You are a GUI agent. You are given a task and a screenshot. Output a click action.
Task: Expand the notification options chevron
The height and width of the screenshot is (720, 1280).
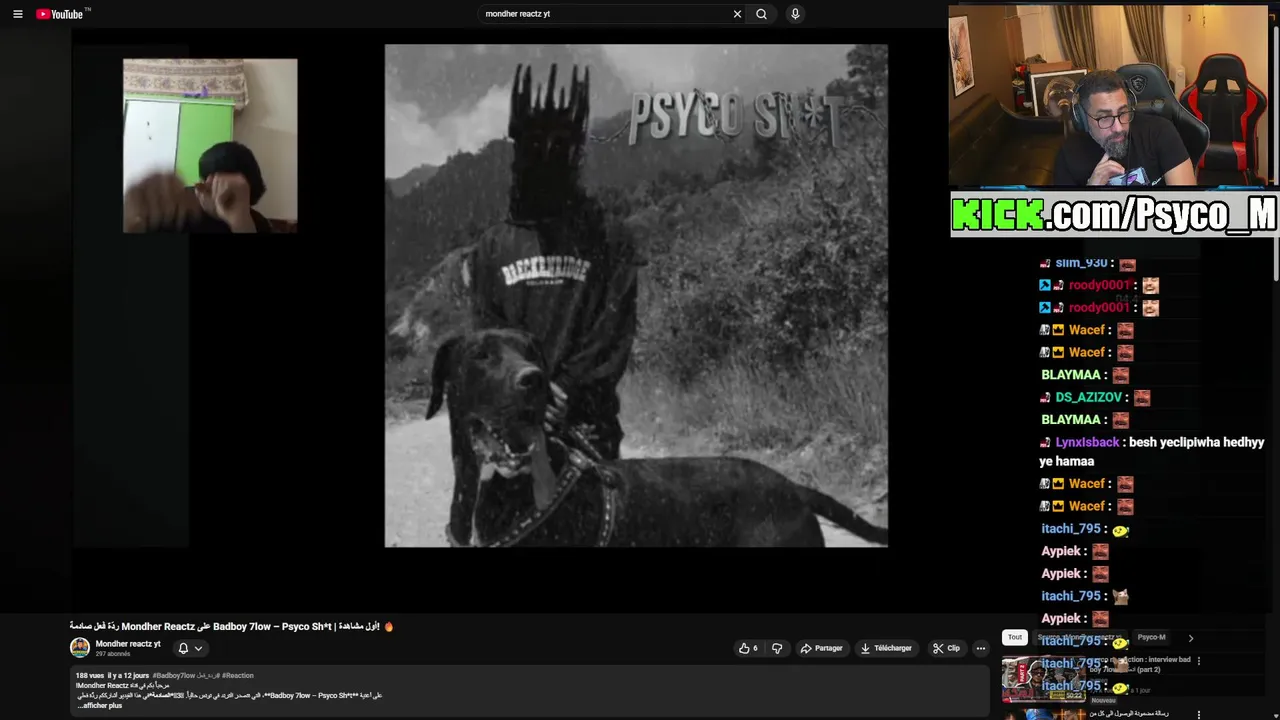(198, 648)
